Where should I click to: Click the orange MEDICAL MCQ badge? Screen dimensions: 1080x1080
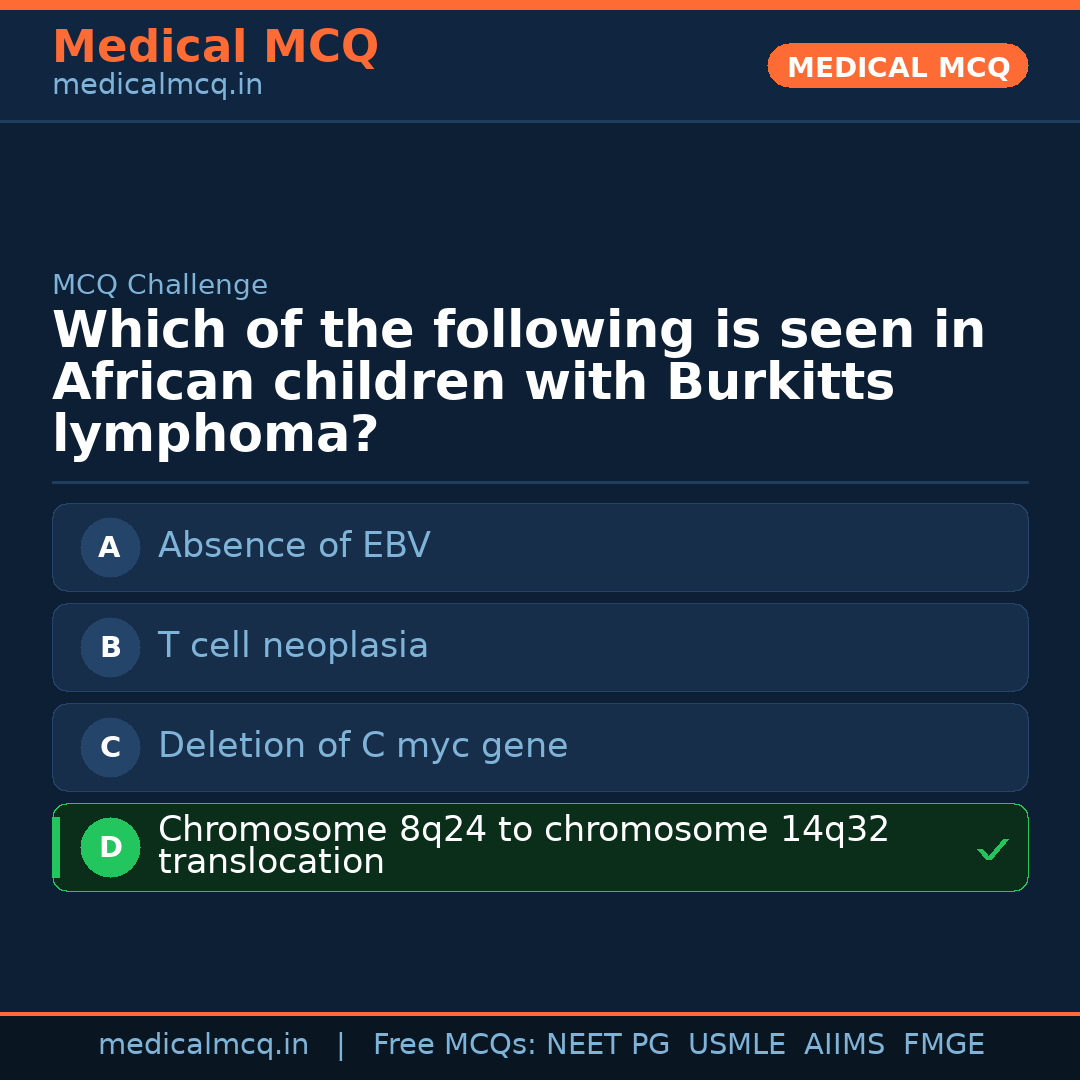pyautogui.click(x=897, y=67)
